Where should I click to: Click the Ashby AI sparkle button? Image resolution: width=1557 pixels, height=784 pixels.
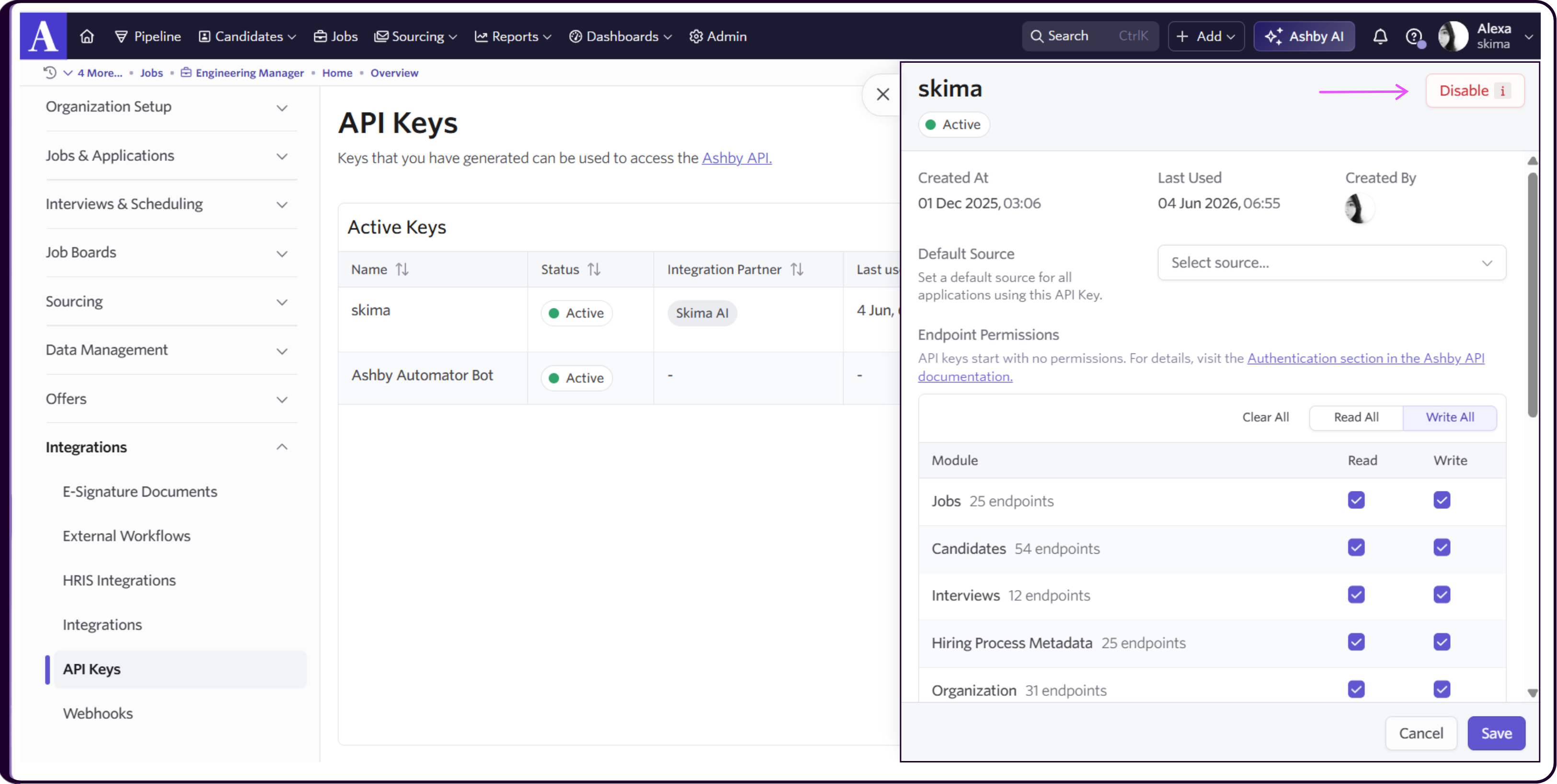click(1304, 36)
